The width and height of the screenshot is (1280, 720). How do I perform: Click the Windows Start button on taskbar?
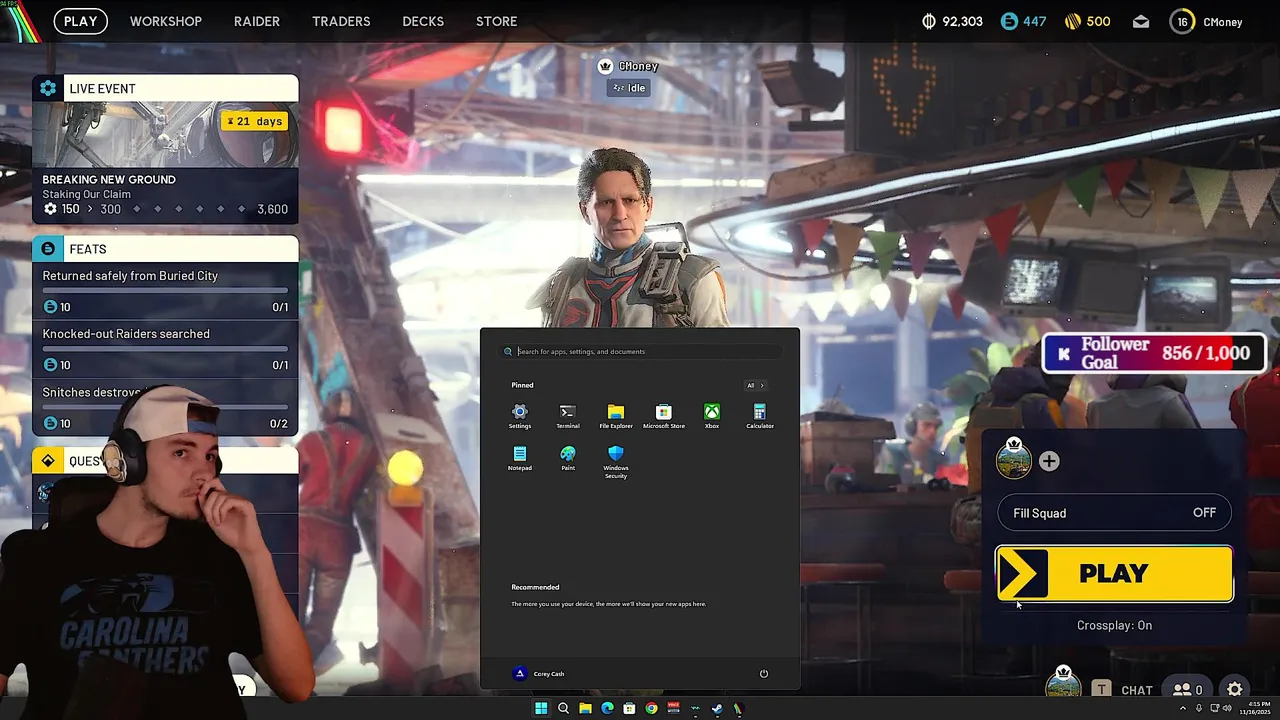541,708
